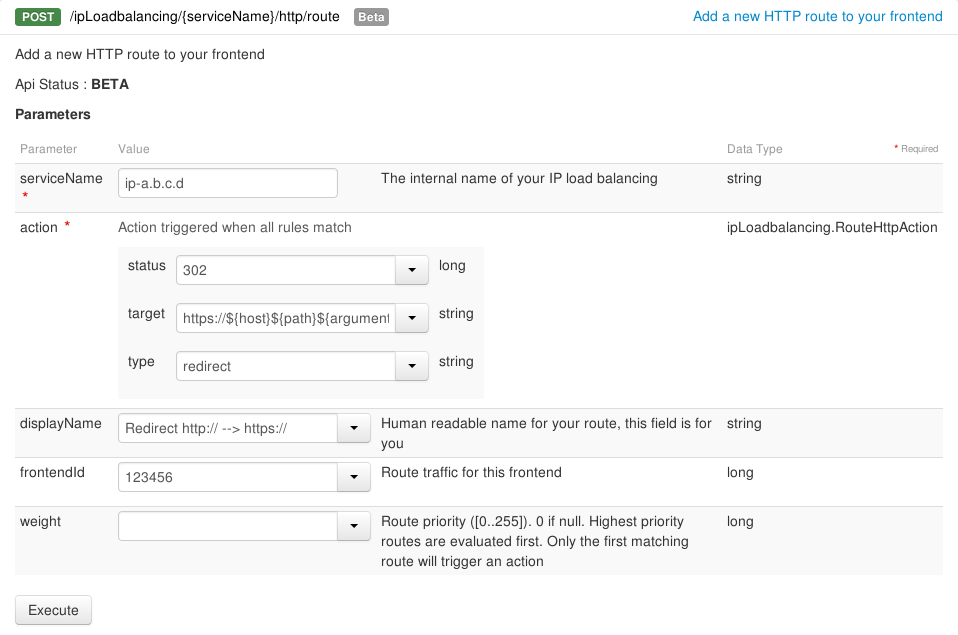Focus the serviceName input field
This screenshot has width=958, height=635.
coord(228,183)
